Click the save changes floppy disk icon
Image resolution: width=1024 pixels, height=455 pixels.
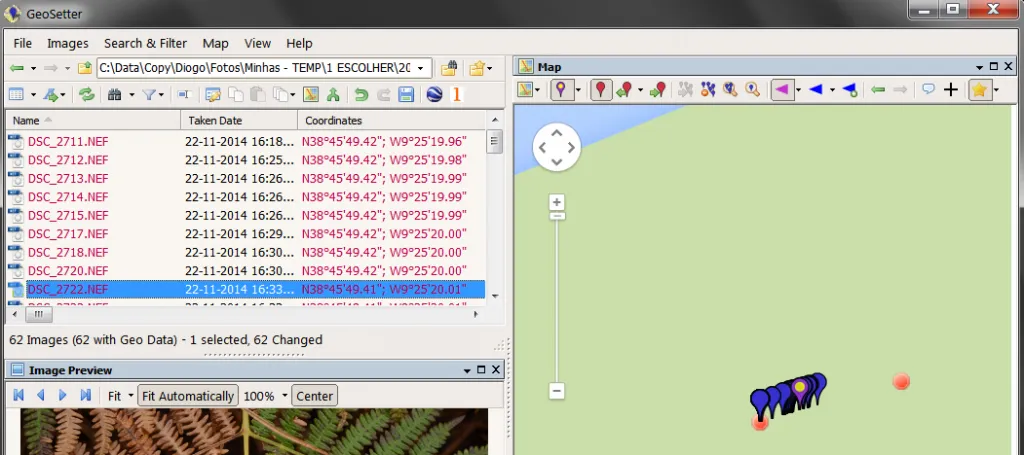406,95
